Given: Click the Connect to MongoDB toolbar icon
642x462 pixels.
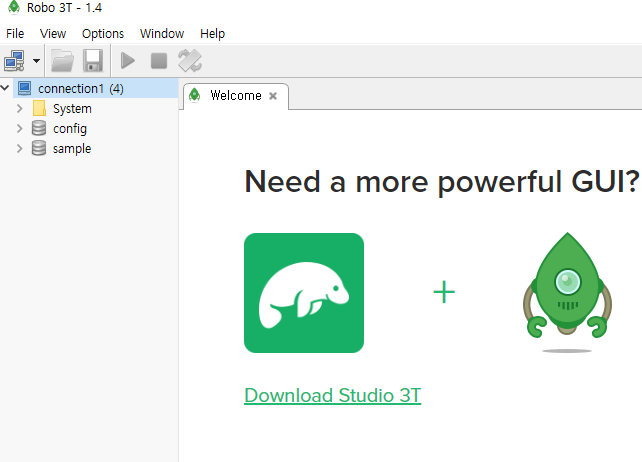Looking at the screenshot, I should coord(14,61).
